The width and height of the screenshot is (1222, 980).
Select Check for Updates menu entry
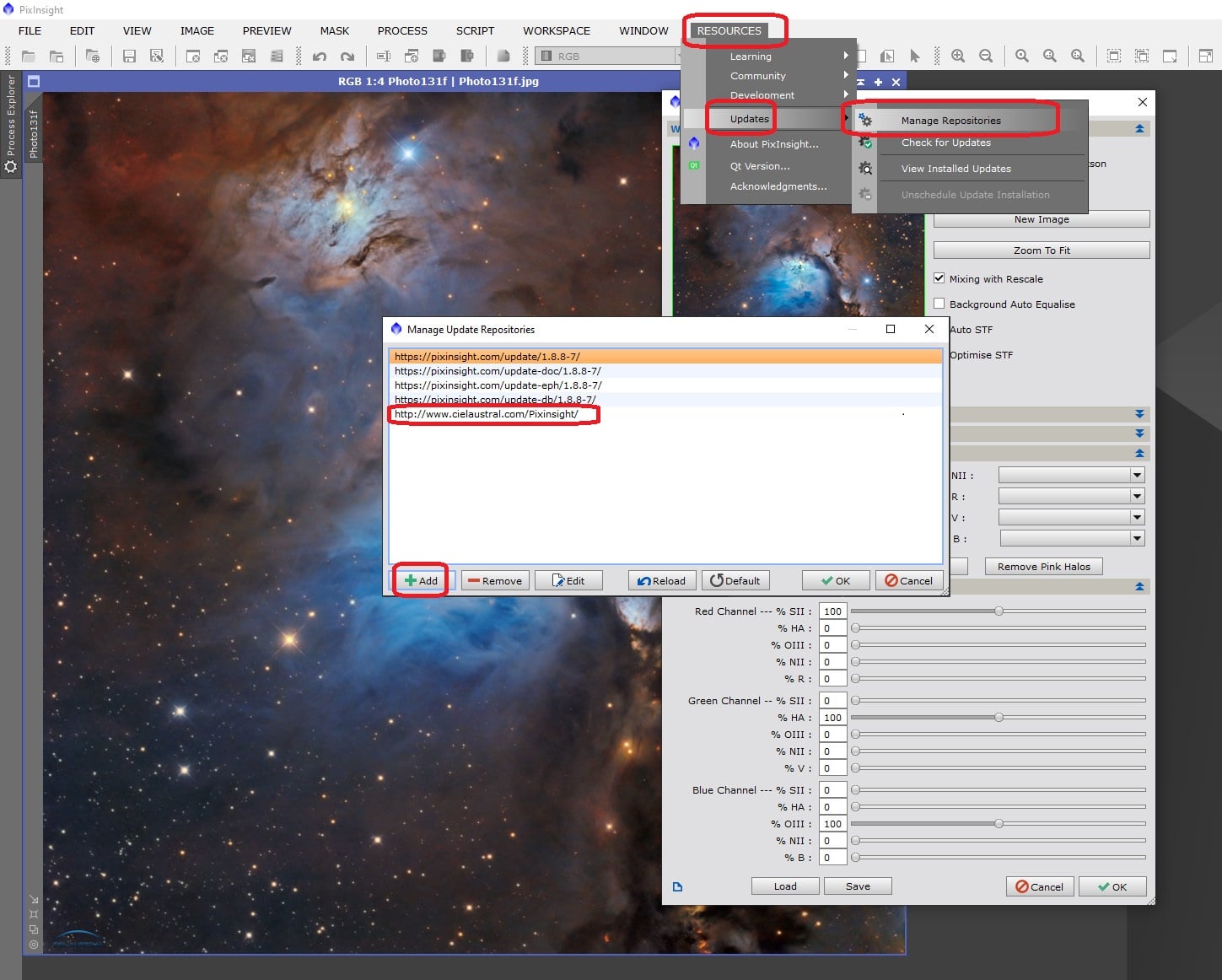pos(945,143)
